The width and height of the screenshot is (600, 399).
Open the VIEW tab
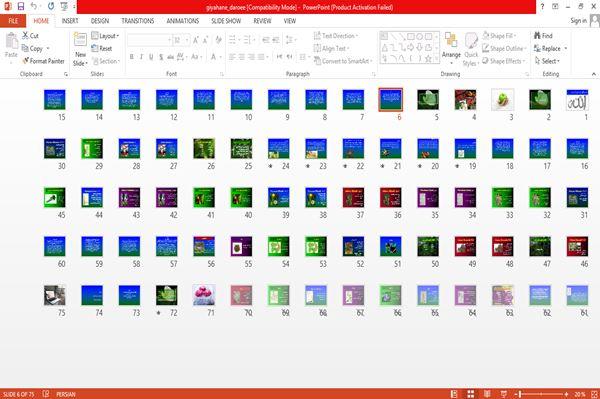290,21
